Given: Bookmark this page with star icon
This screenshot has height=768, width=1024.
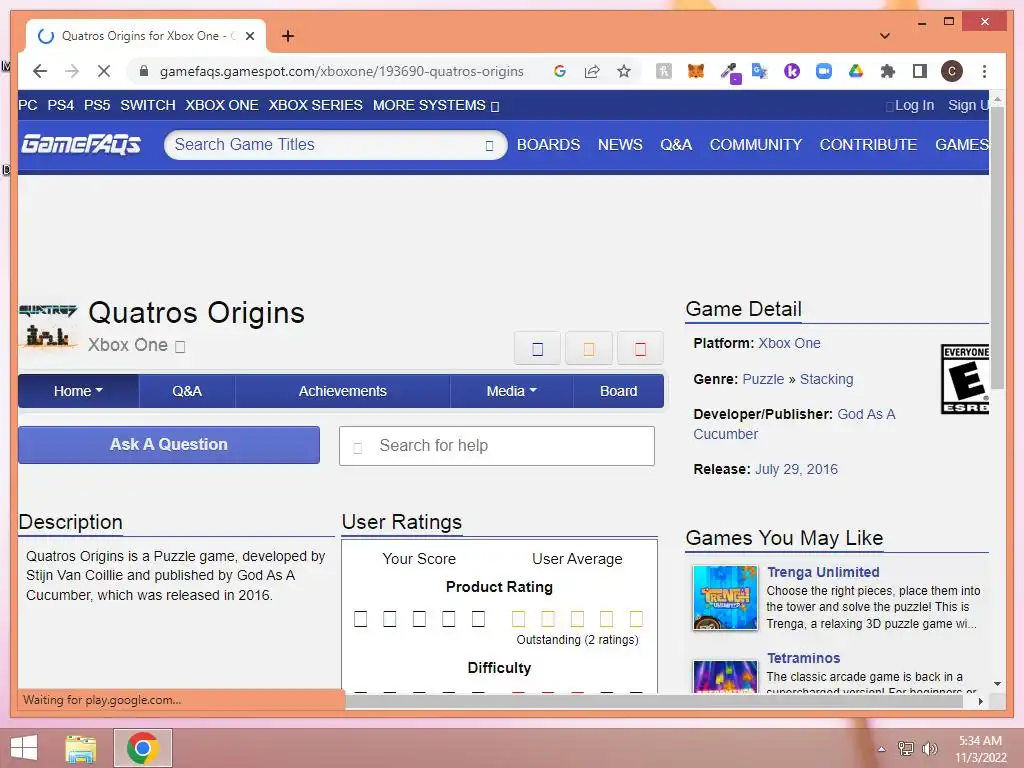Looking at the screenshot, I should [x=624, y=71].
